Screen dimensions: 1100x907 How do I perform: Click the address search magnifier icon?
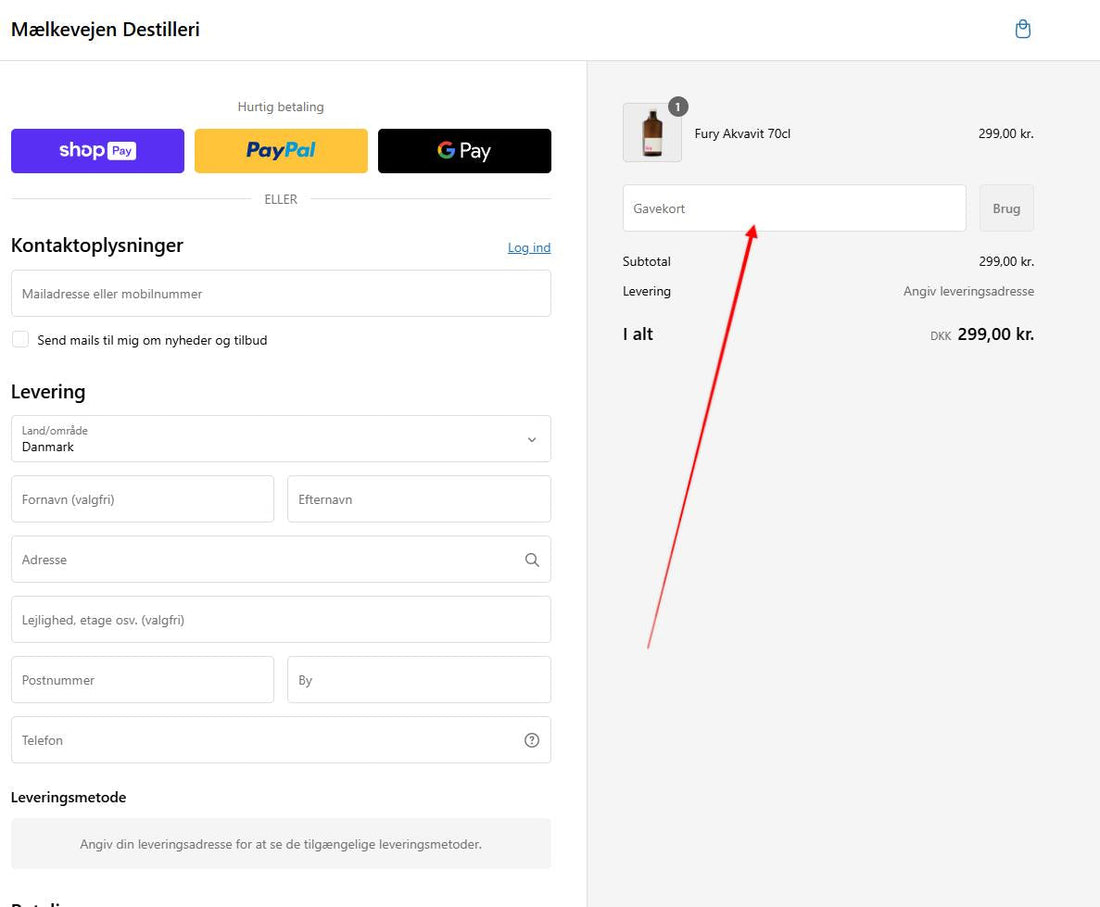(532, 560)
